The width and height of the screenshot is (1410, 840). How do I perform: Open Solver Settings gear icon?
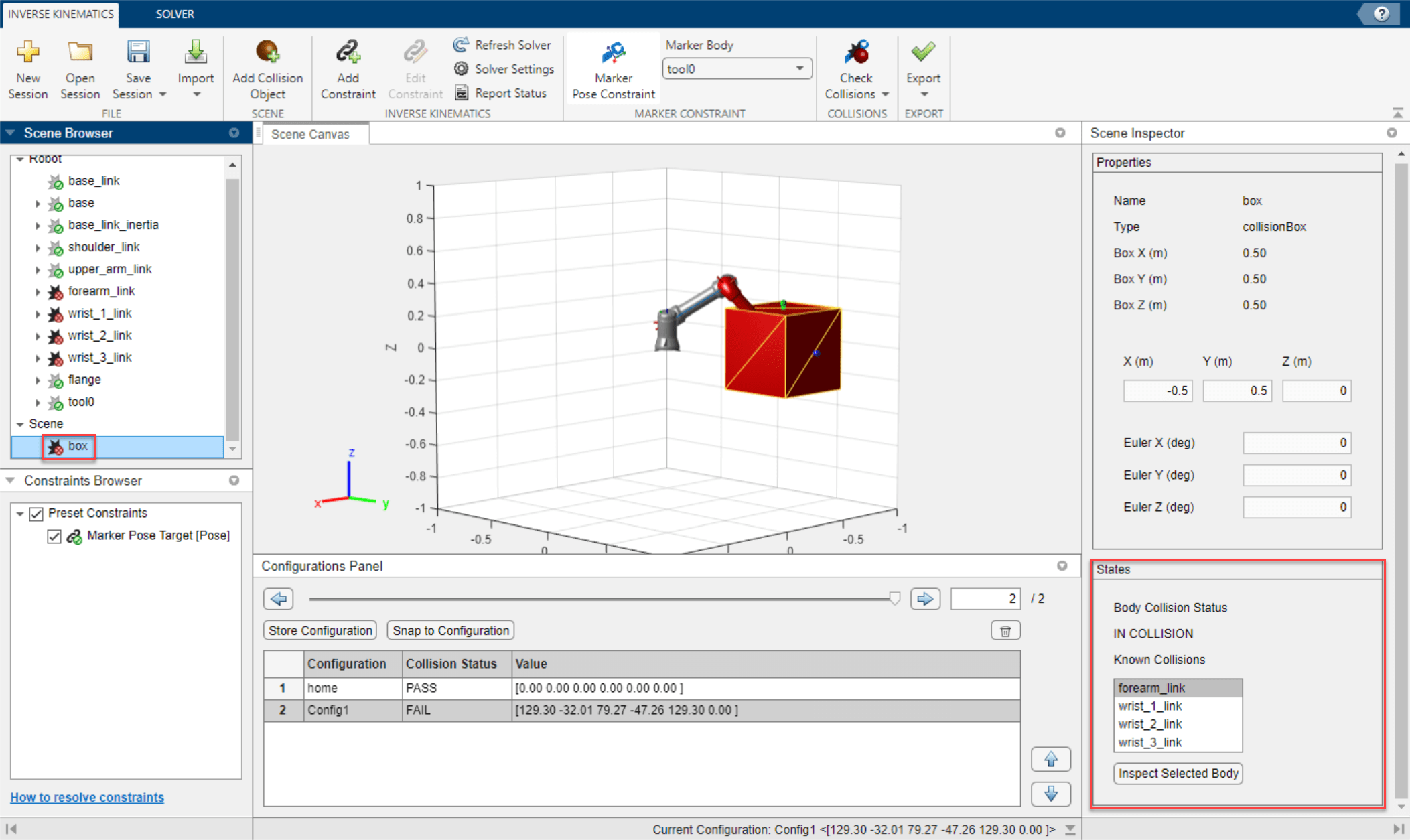click(x=461, y=69)
